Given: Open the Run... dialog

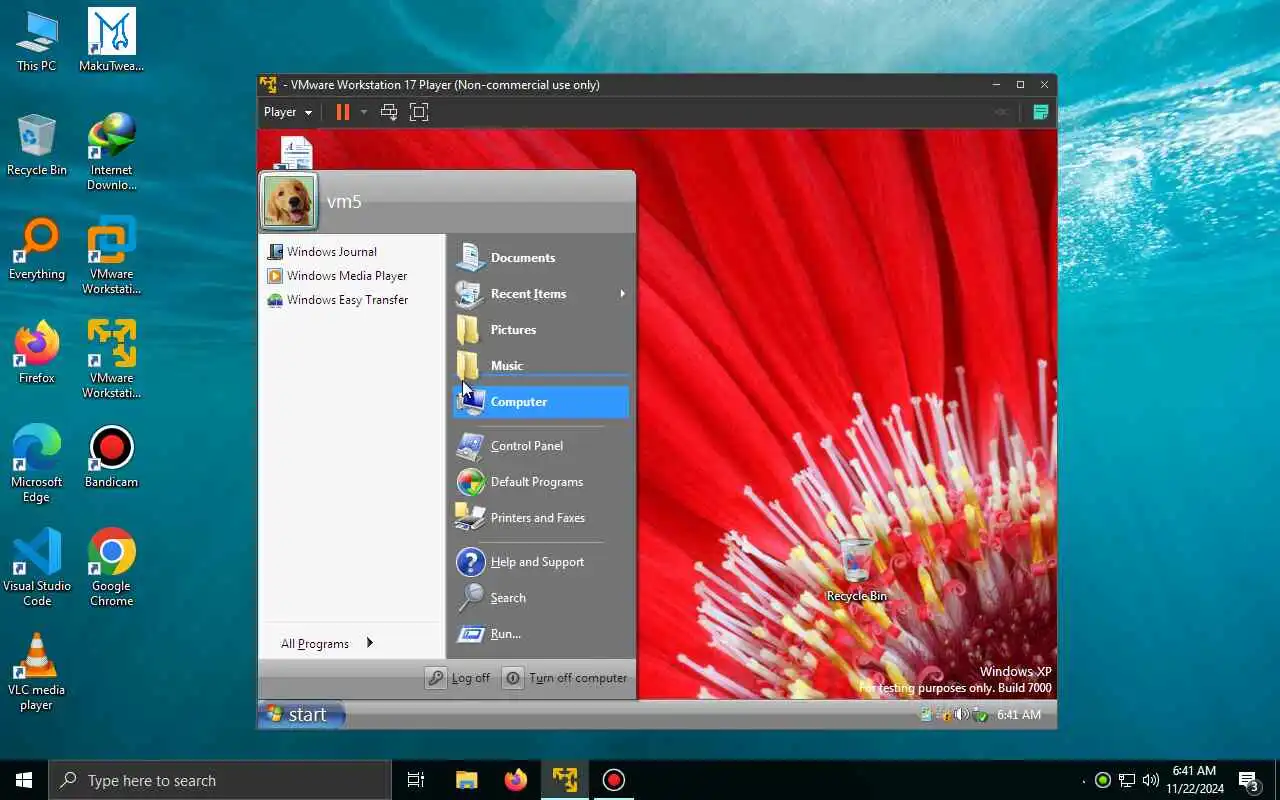Looking at the screenshot, I should tap(541, 634).
